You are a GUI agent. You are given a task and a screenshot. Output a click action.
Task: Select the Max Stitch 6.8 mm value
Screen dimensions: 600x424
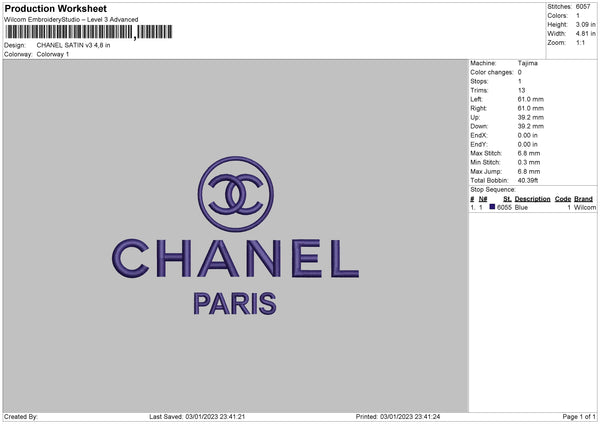tap(529, 153)
